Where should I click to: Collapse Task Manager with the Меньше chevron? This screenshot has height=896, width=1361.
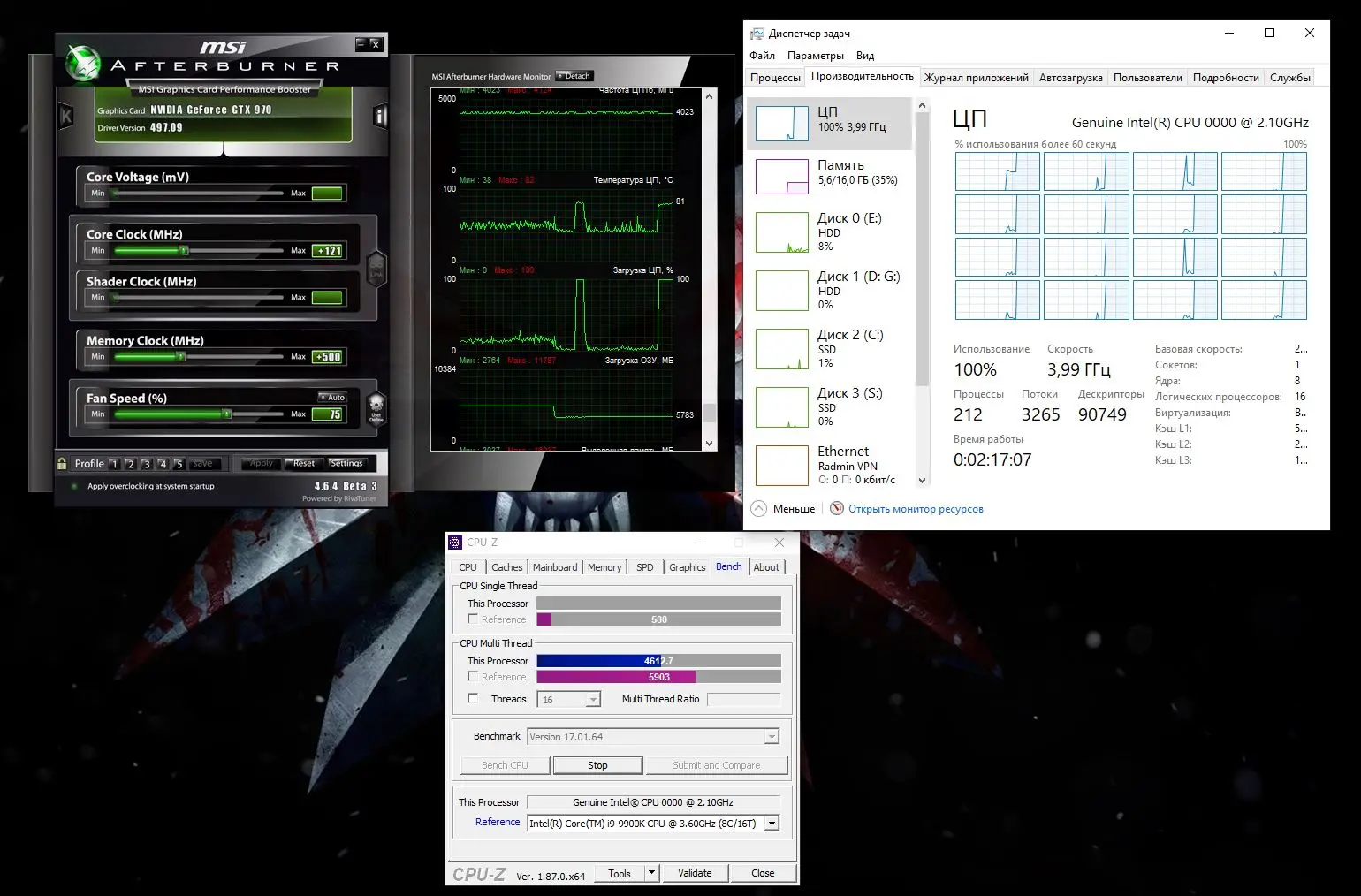(x=758, y=508)
